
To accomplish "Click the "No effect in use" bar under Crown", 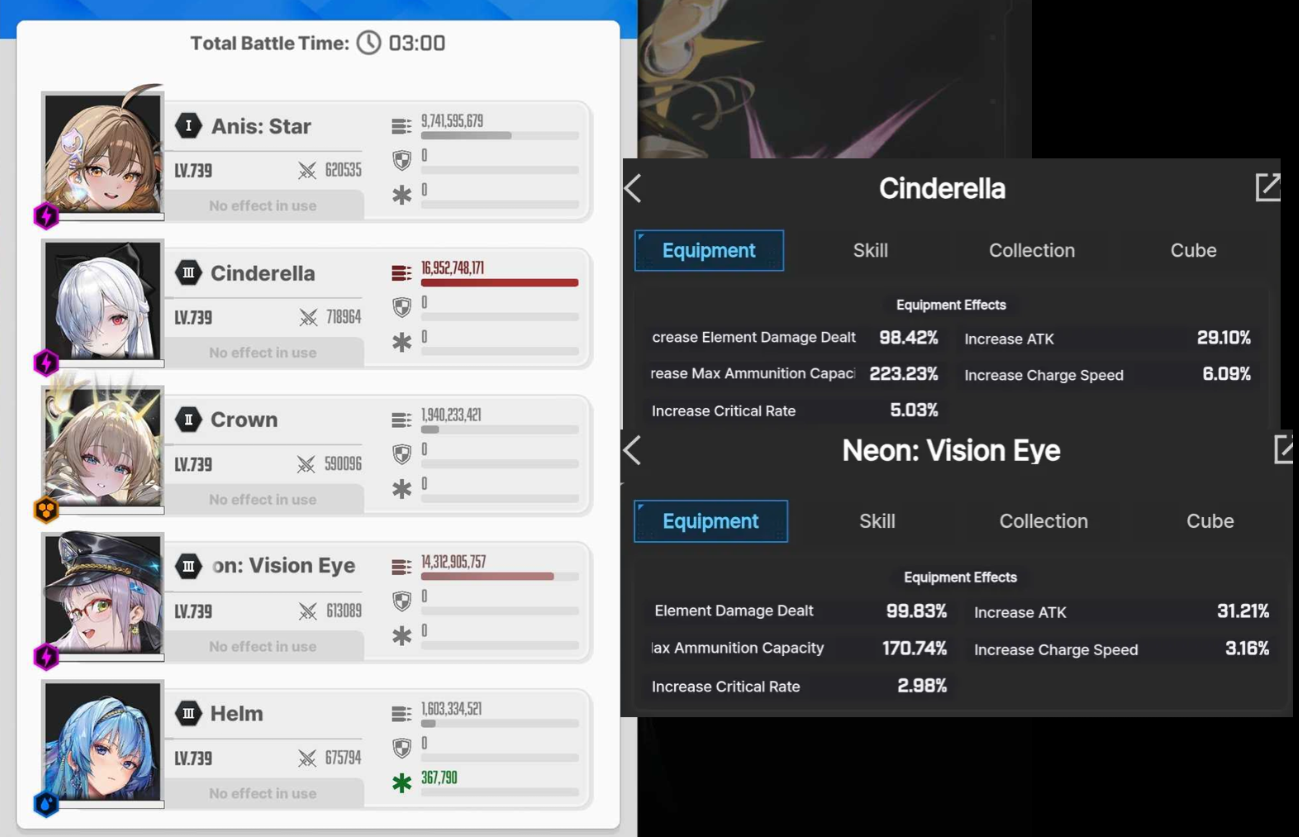I will pos(263,500).
